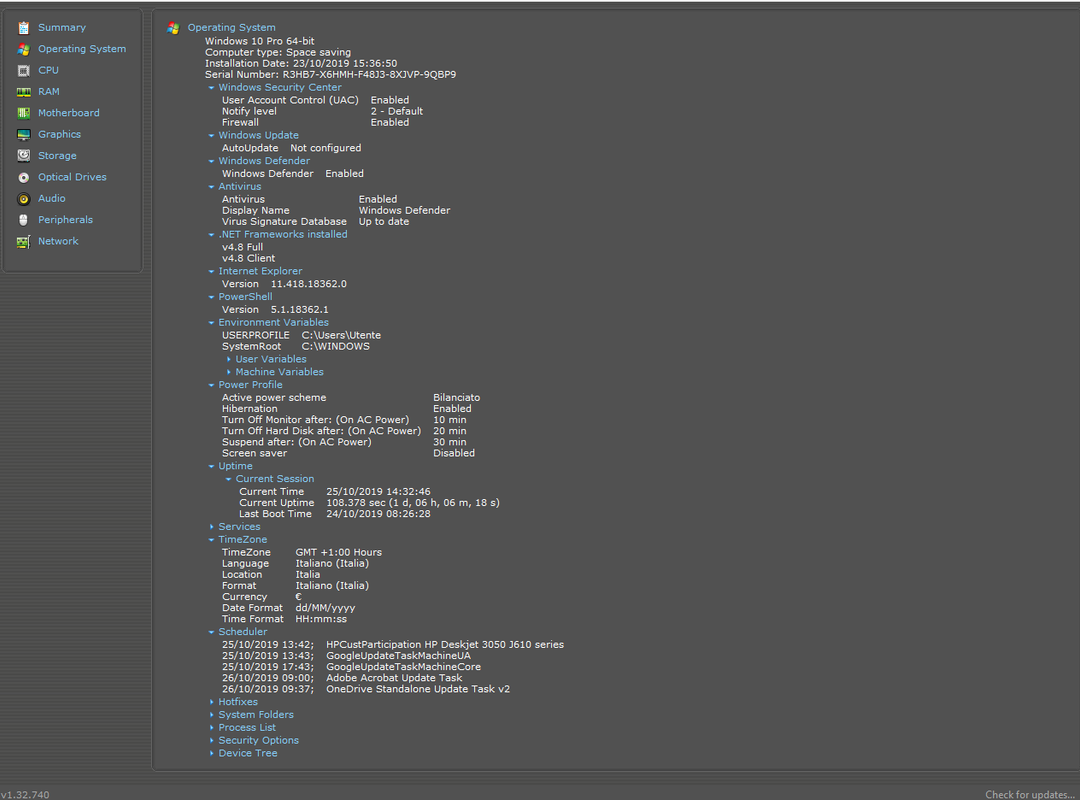1080x800 pixels.
Task: Open the Summary section
Action: pos(61,28)
